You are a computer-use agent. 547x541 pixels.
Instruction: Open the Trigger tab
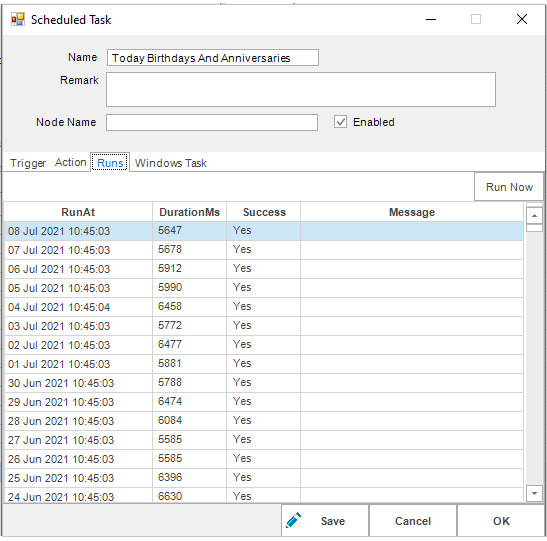point(28,163)
